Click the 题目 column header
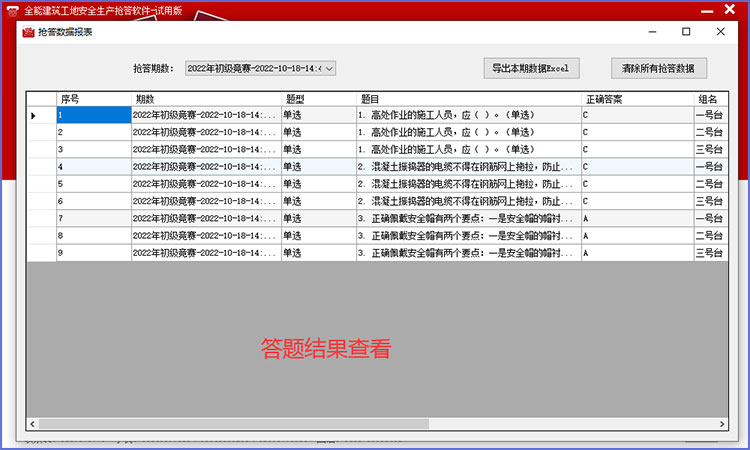The height and width of the screenshot is (450, 750). pyautogui.click(x=467, y=99)
